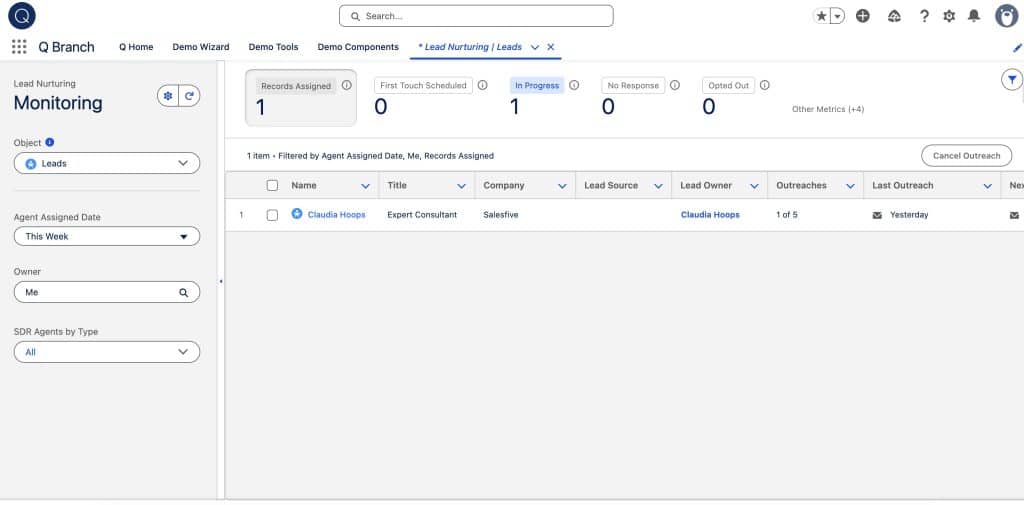Screen dimensions: 1024x505
Task: Click the Yesterday last outreach text
Action: click(909, 215)
